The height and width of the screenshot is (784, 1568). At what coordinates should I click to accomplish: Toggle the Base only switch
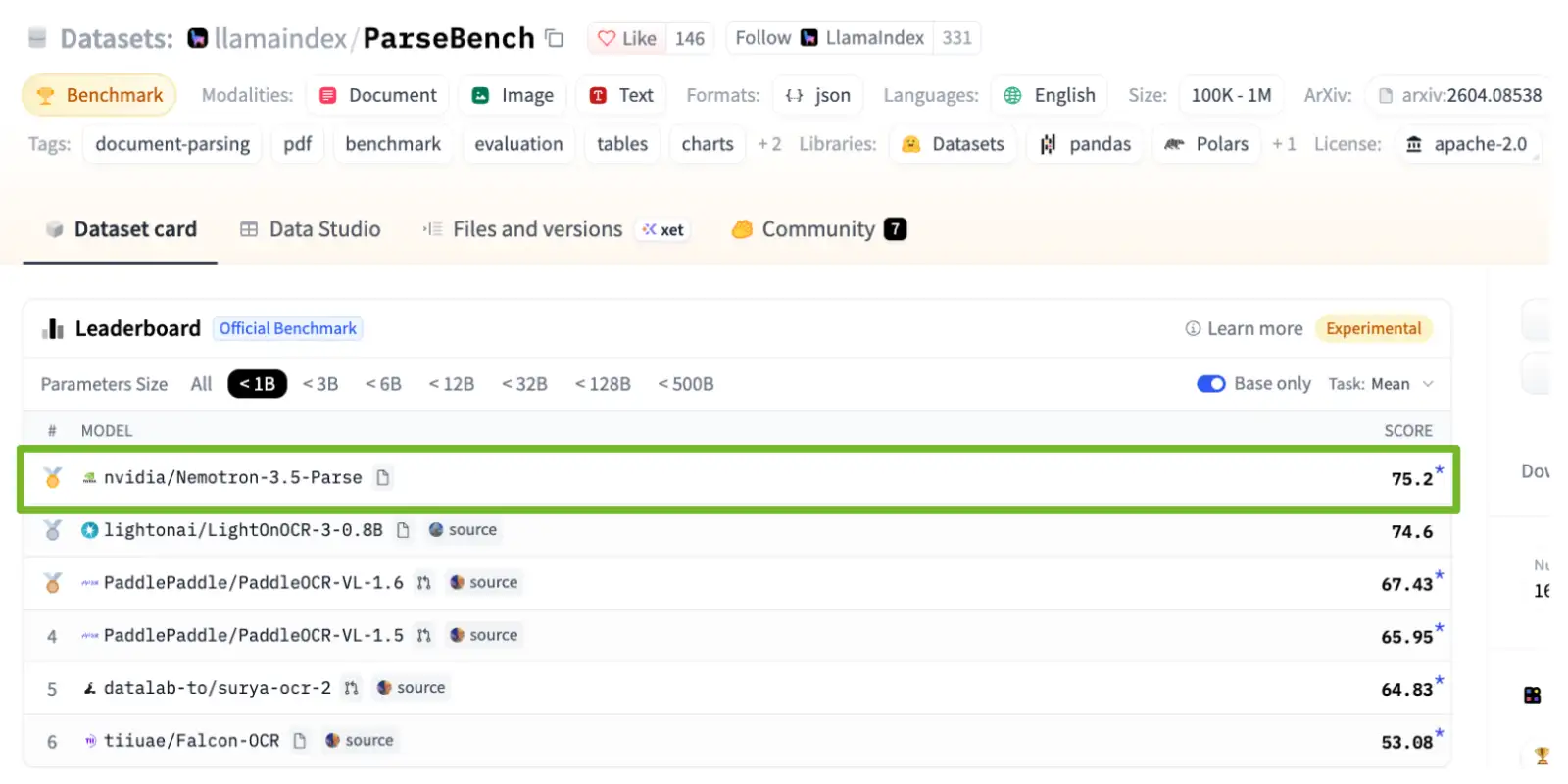pyautogui.click(x=1211, y=383)
